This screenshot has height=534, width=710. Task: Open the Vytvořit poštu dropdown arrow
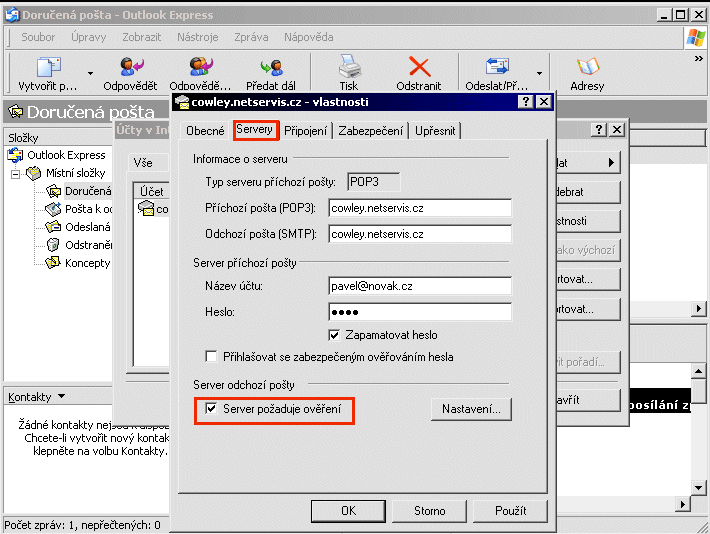[x=90, y=73]
